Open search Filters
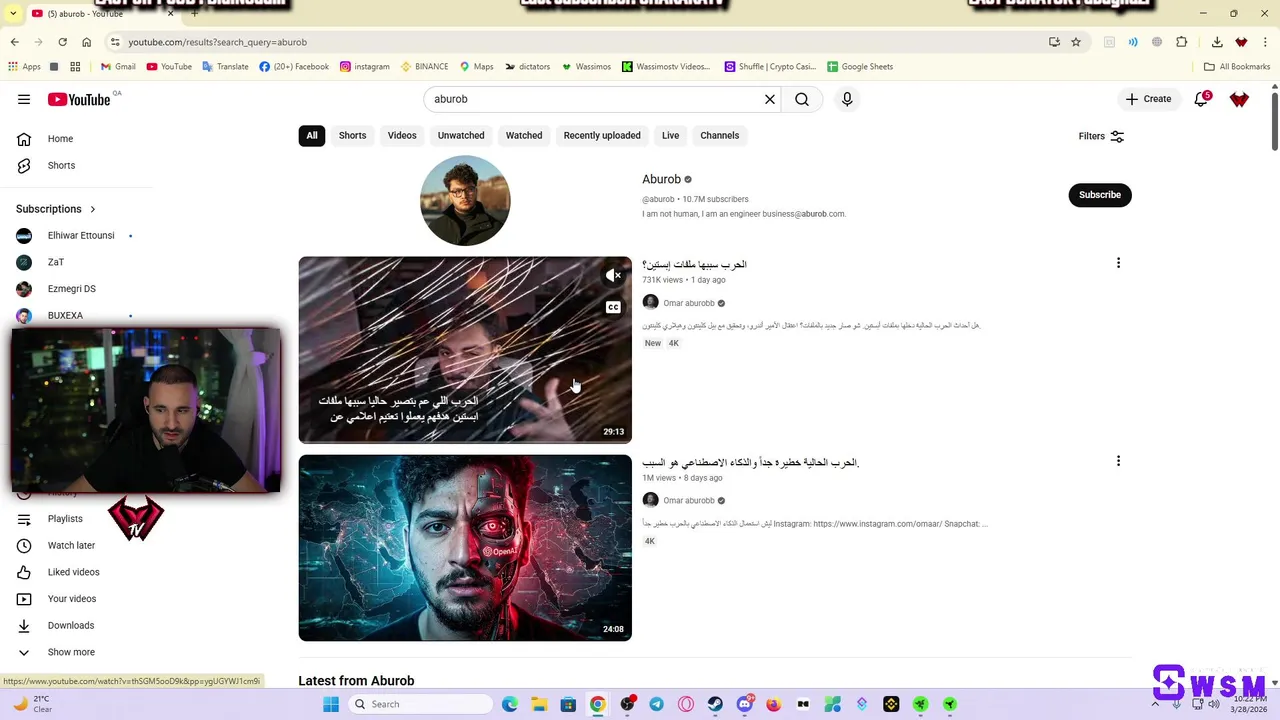The height and width of the screenshot is (720, 1280). tap(1101, 136)
